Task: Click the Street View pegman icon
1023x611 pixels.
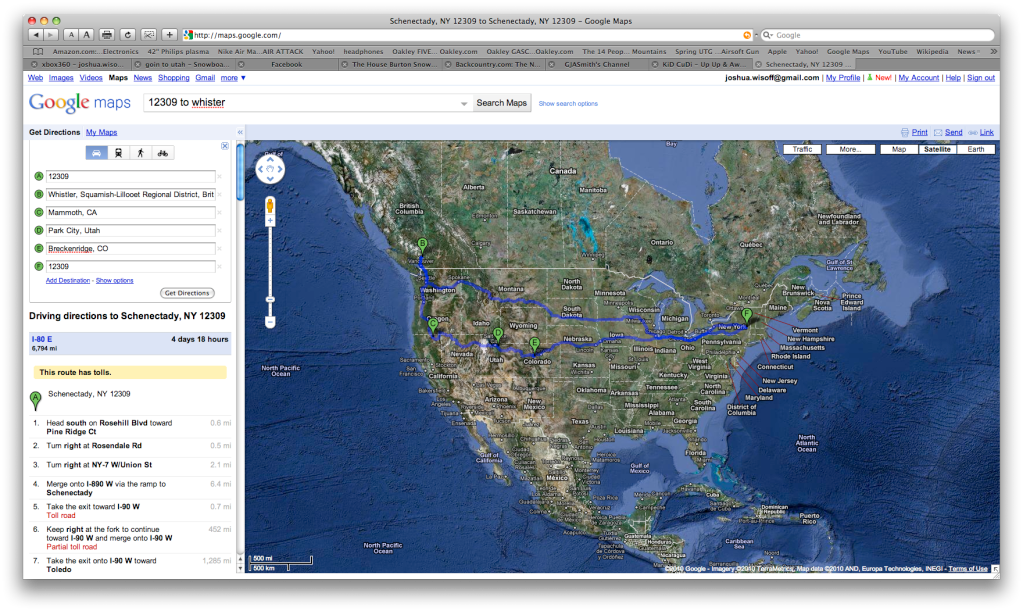Action: 270,206
